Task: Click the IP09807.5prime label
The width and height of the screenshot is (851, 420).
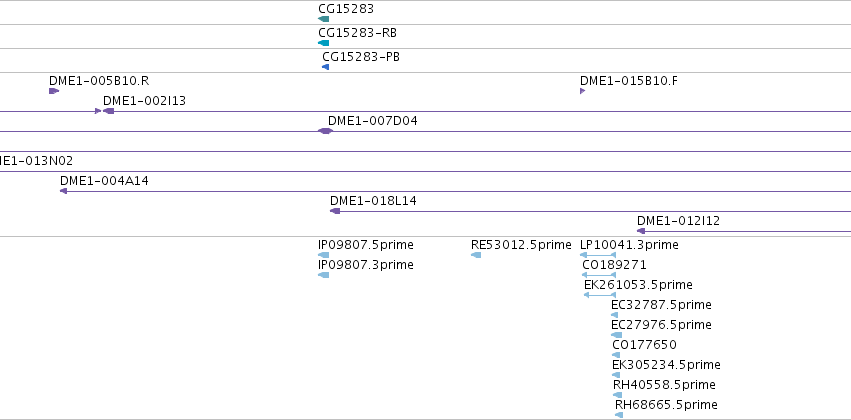Action: tap(366, 245)
